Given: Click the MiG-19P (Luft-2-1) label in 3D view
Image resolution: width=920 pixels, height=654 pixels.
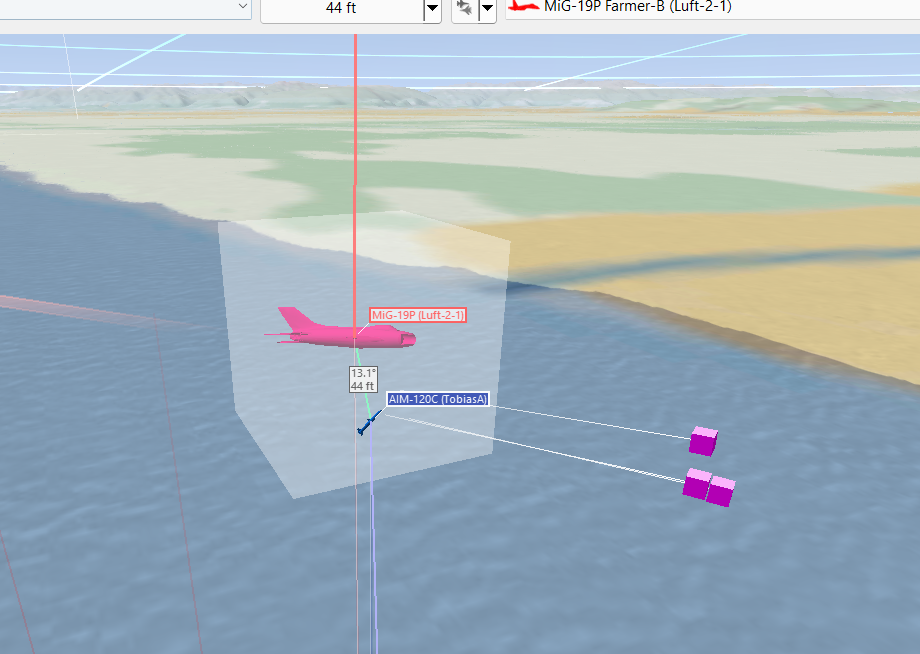Looking at the screenshot, I should (418, 315).
